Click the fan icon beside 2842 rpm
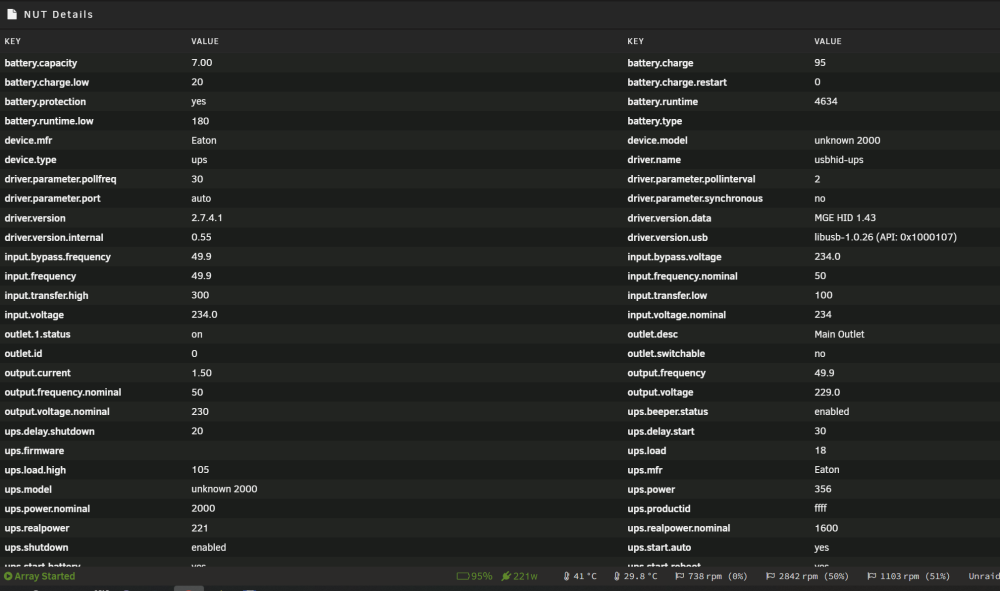This screenshot has width=1000, height=591. [x=770, y=576]
